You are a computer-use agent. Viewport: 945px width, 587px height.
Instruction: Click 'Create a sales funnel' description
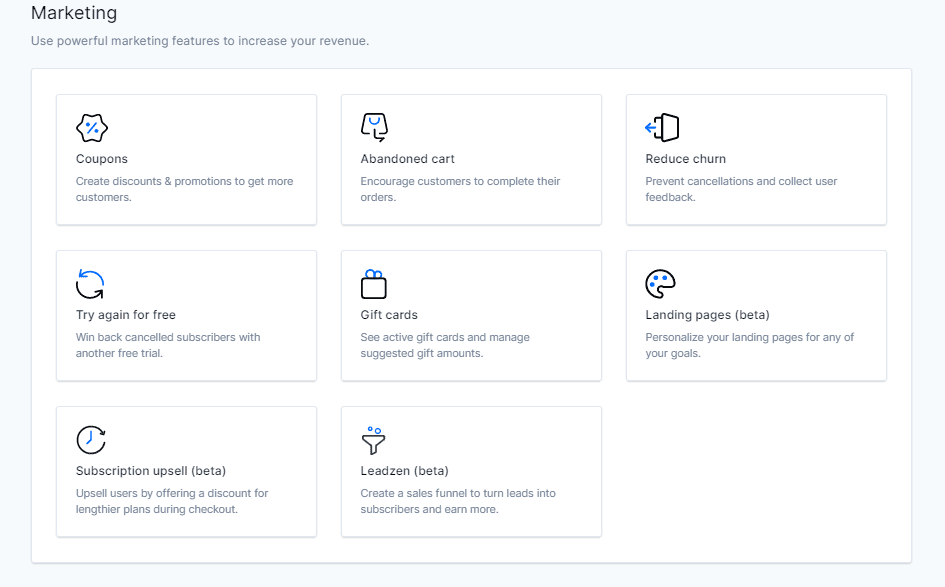coord(458,501)
